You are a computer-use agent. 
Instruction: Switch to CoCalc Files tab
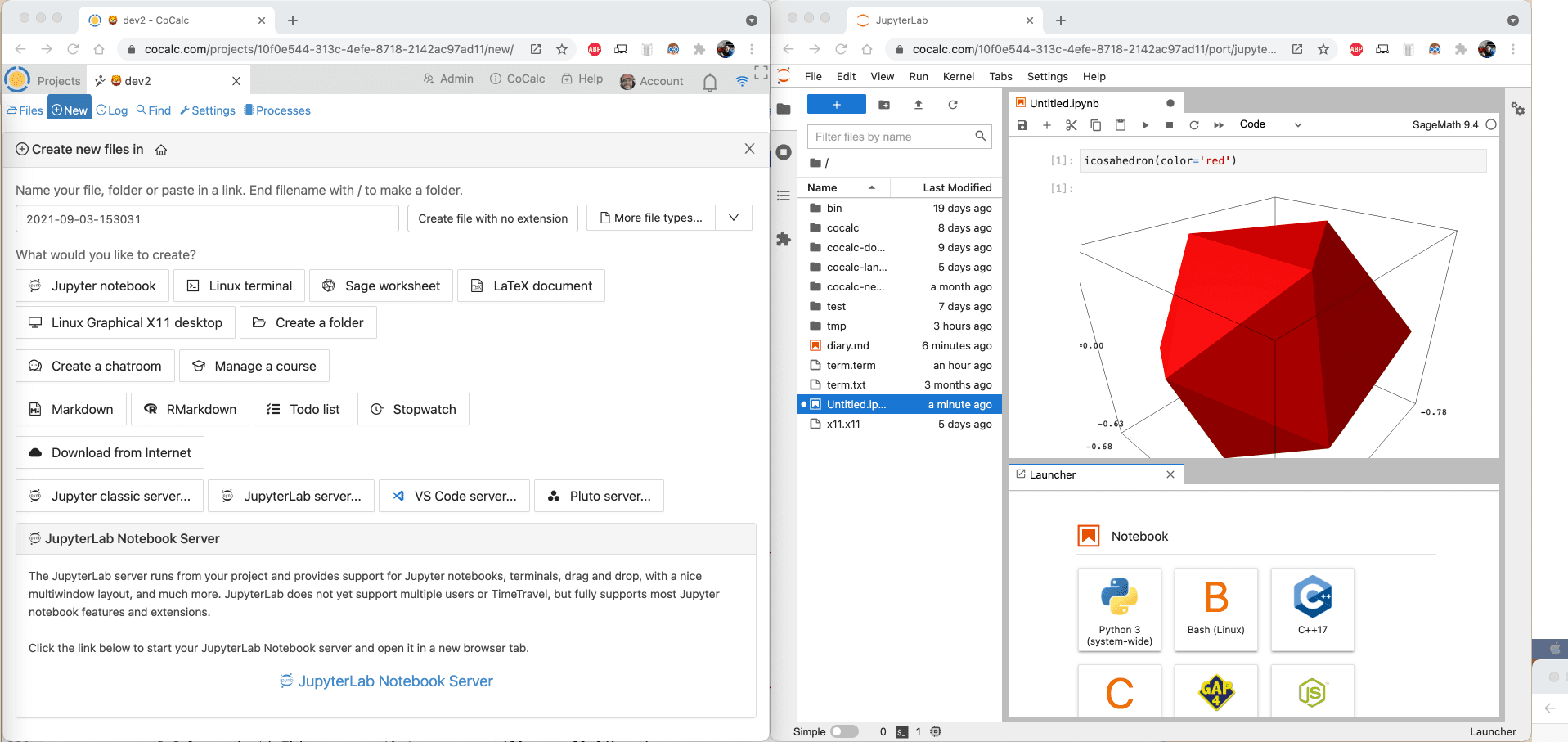click(x=25, y=110)
